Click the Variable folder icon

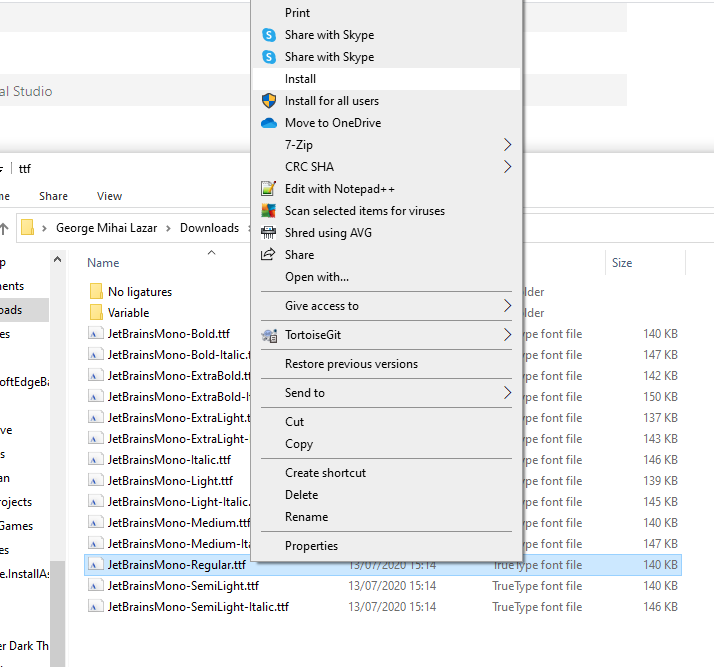tap(96, 312)
